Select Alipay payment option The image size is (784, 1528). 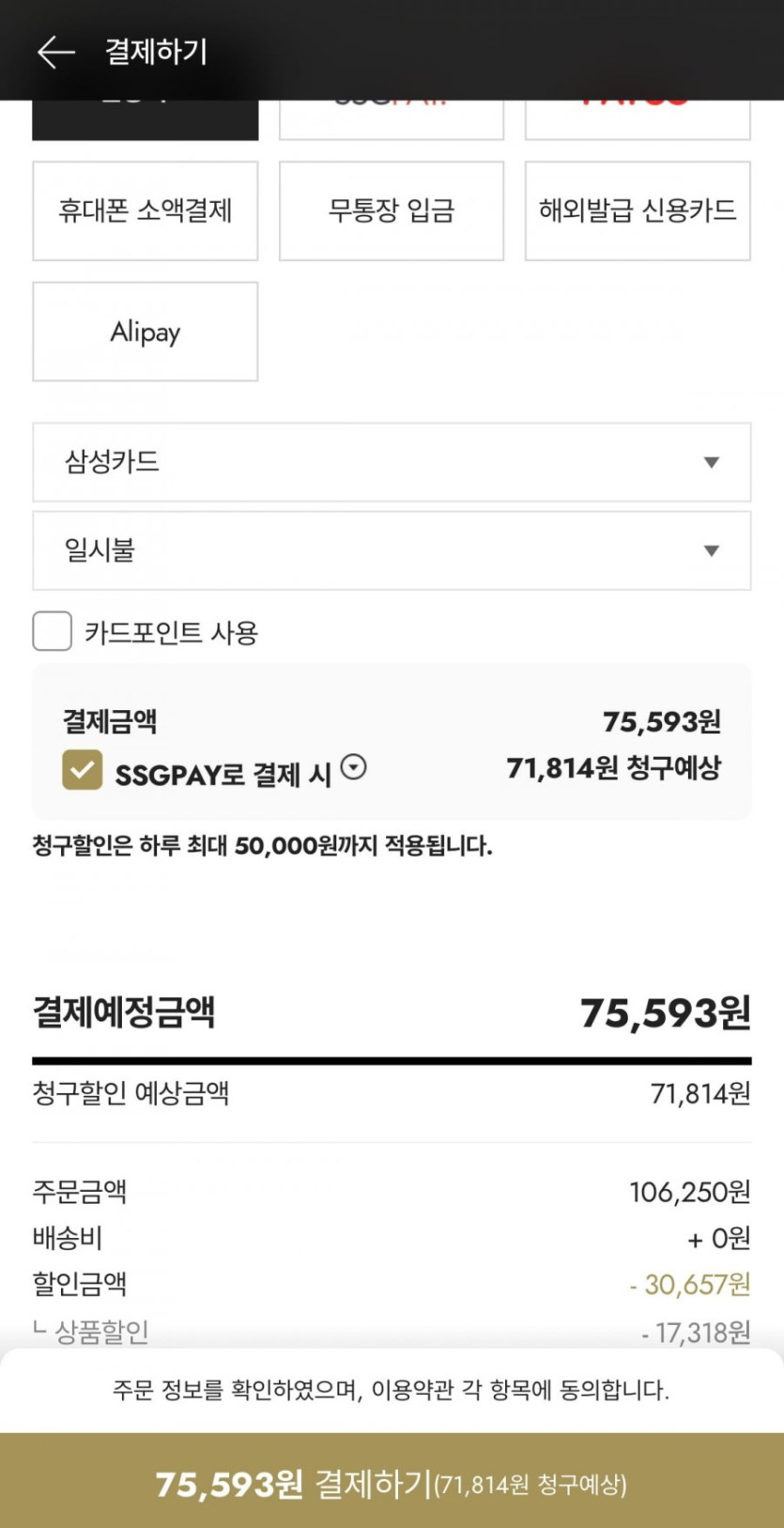pyautogui.click(x=145, y=332)
